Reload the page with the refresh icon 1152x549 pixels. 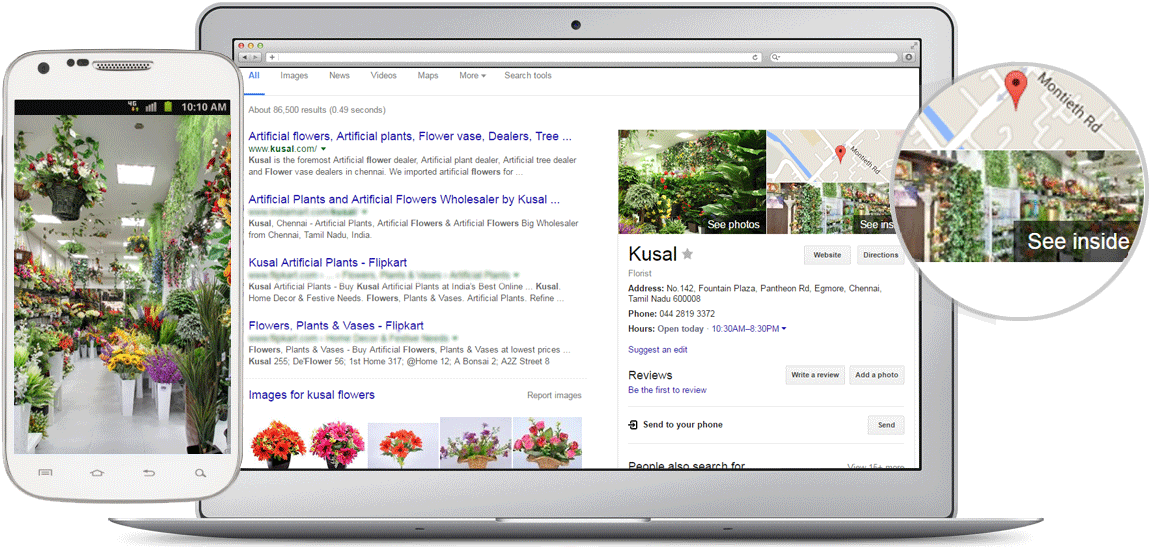[755, 57]
